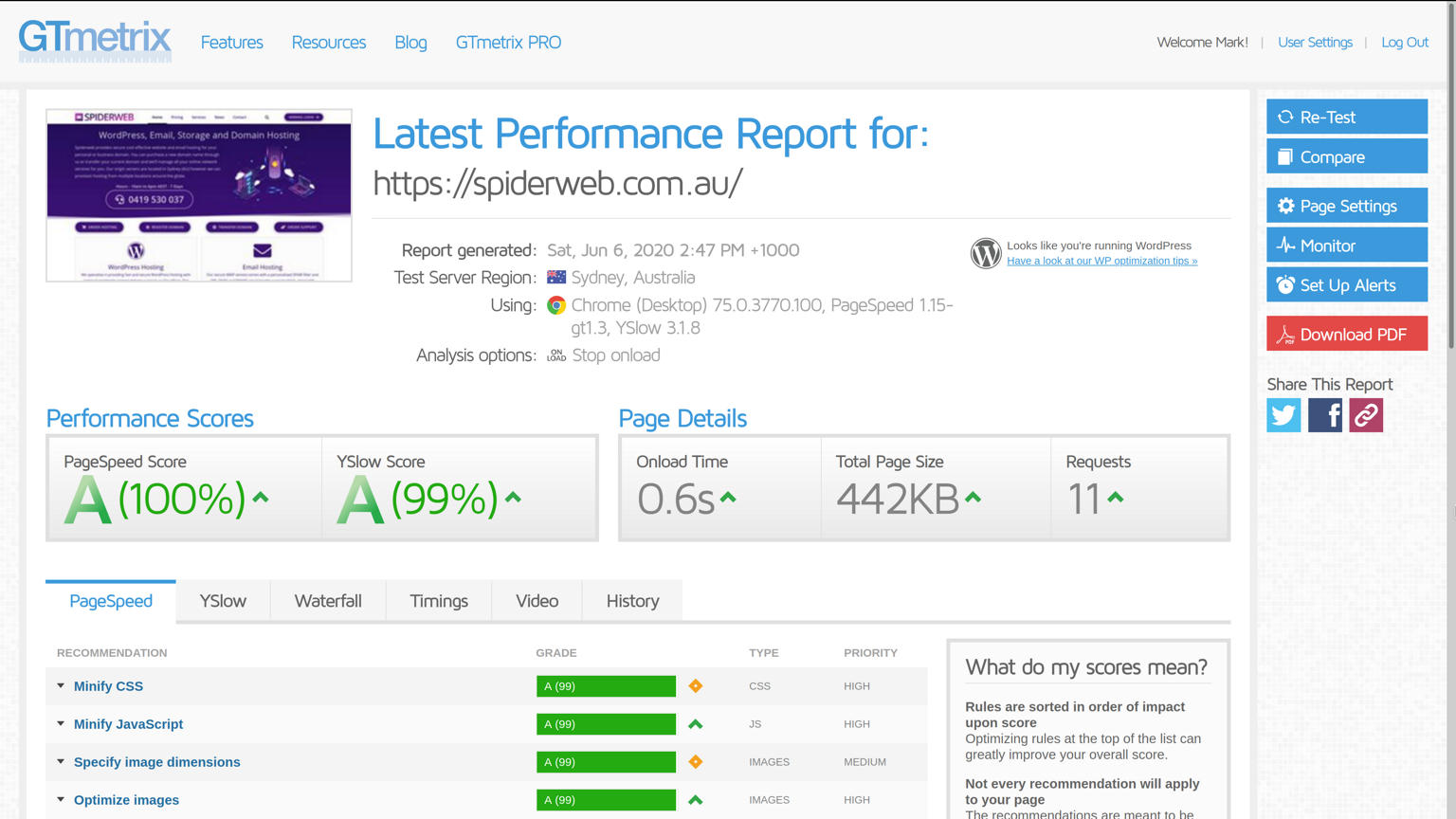Click the Log Out link
1456x819 pixels.
click(x=1405, y=42)
